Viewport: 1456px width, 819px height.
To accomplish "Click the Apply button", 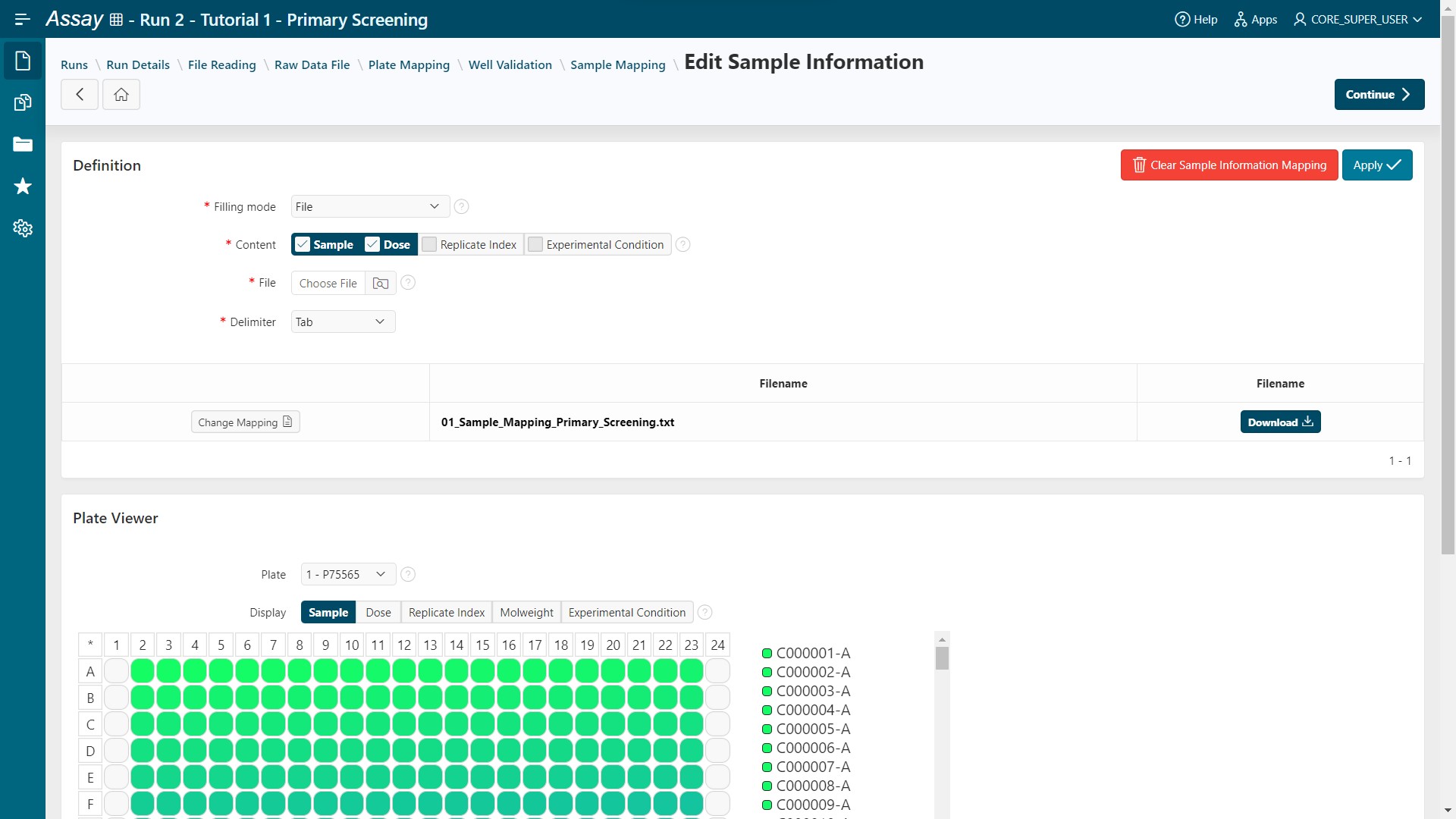I will (1377, 165).
